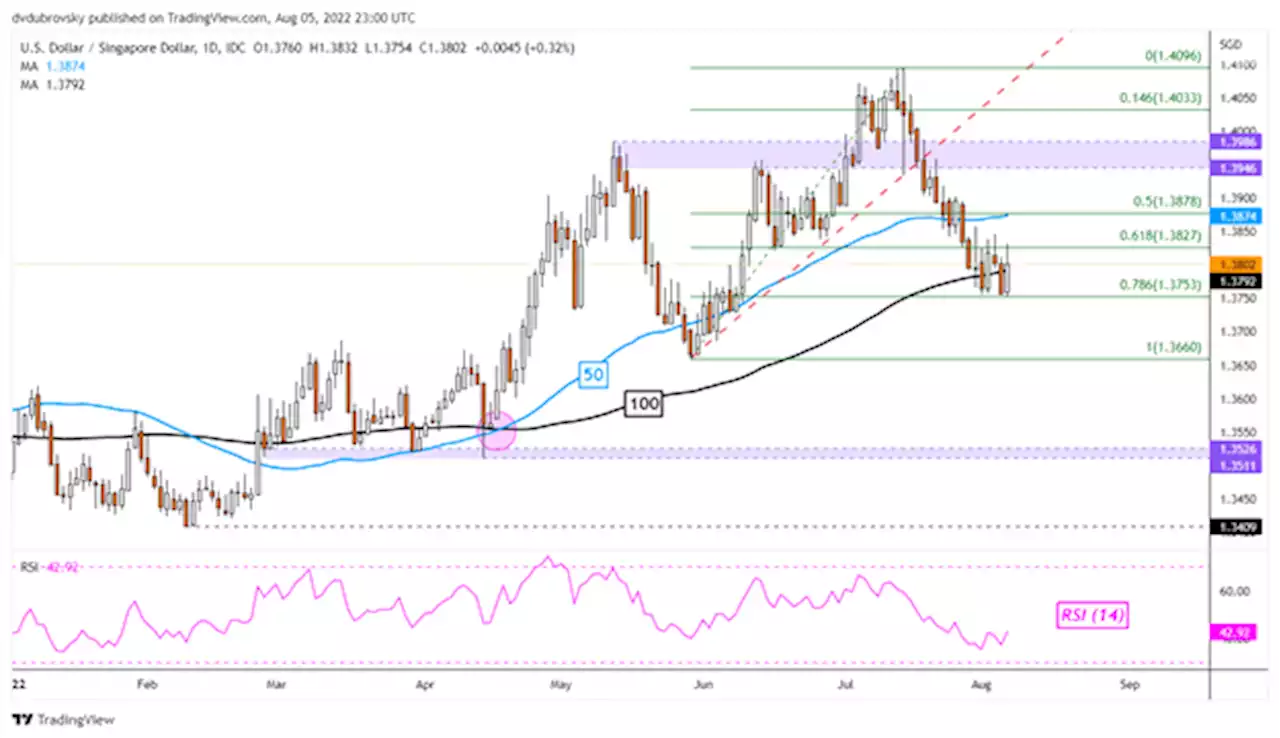This screenshot has height=738, width=1280.
Task: Click the upper purple resistance zone rectangle
Action: tap(910, 154)
